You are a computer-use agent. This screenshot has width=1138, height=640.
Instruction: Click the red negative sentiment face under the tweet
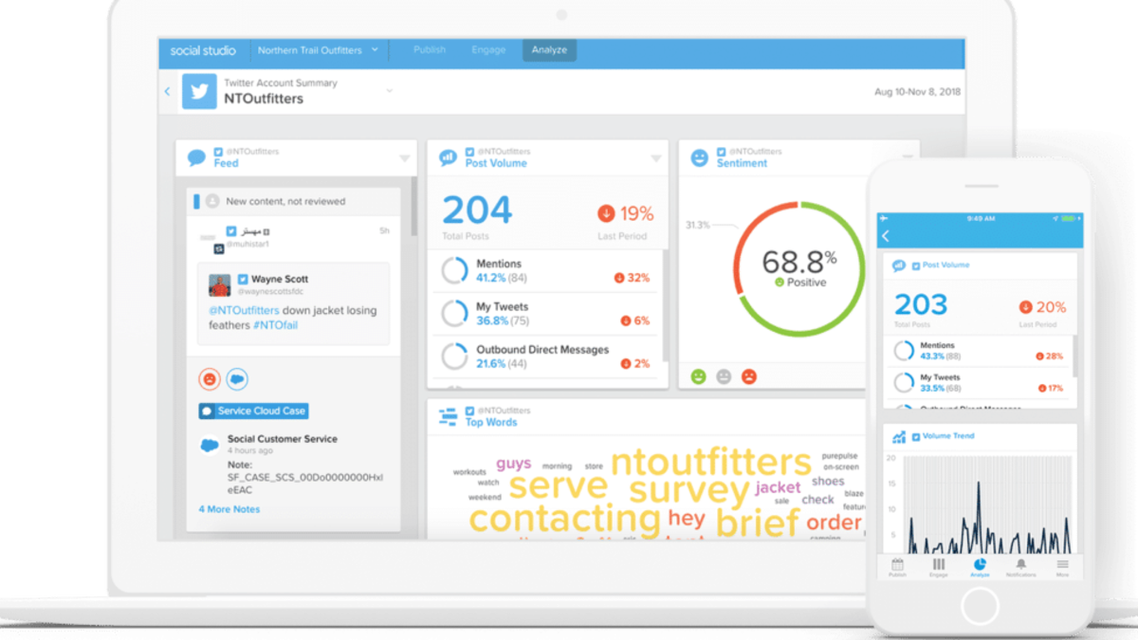point(210,379)
